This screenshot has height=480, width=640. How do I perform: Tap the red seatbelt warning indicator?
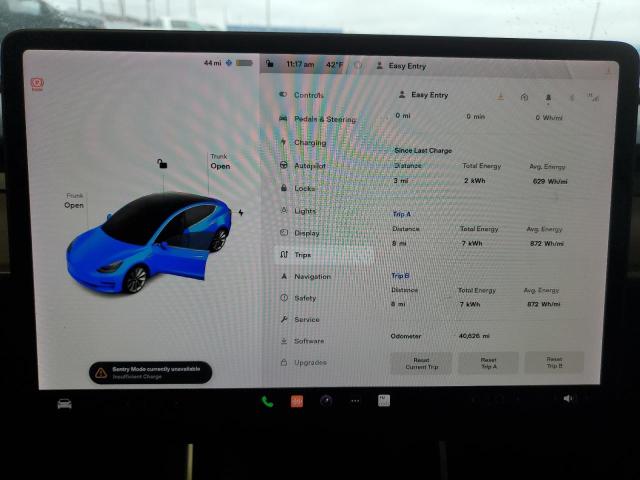pos(37,84)
